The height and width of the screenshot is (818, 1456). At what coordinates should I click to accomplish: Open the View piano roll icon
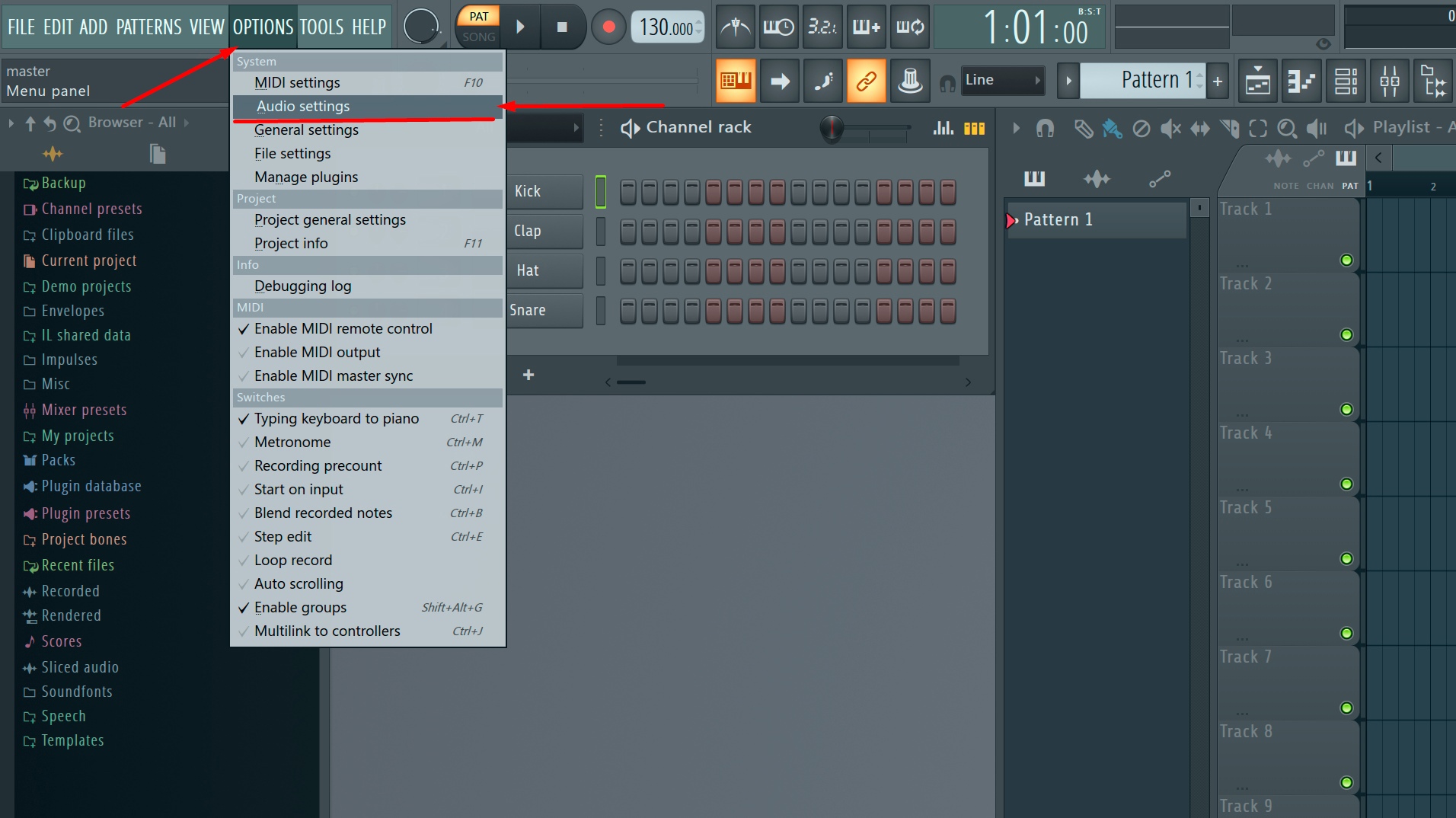tap(1301, 81)
